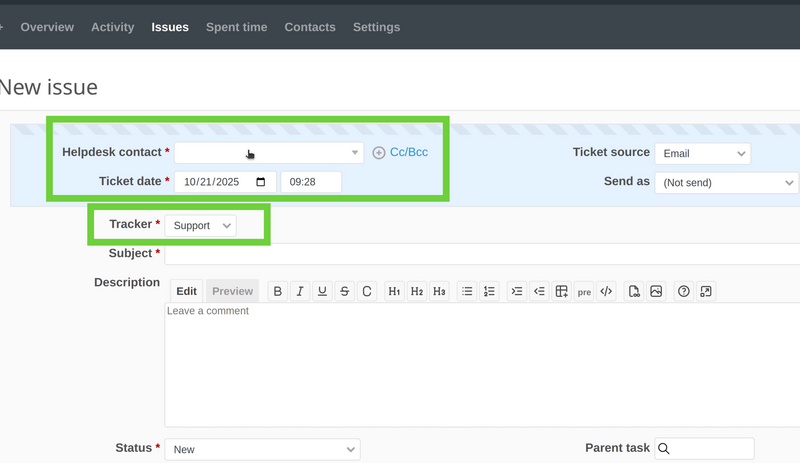Apply underline formatting to text
The height and width of the screenshot is (463, 800).
click(x=322, y=291)
